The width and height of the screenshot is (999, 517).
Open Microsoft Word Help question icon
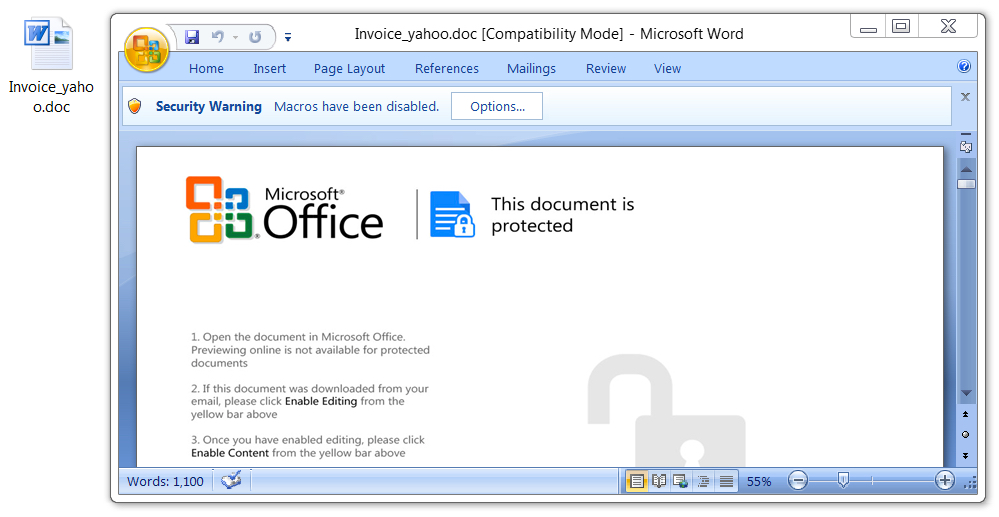pyautogui.click(x=964, y=66)
